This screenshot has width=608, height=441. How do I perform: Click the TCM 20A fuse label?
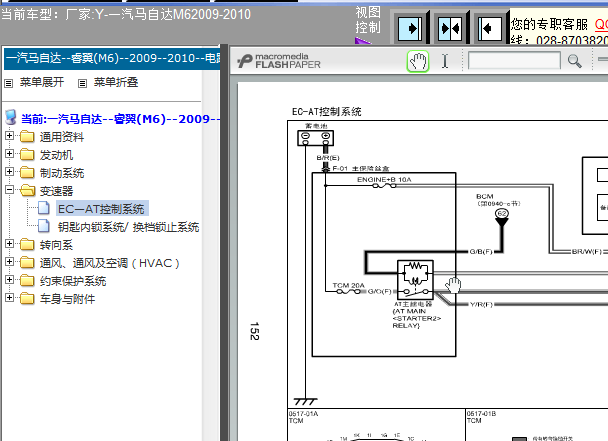(348, 285)
